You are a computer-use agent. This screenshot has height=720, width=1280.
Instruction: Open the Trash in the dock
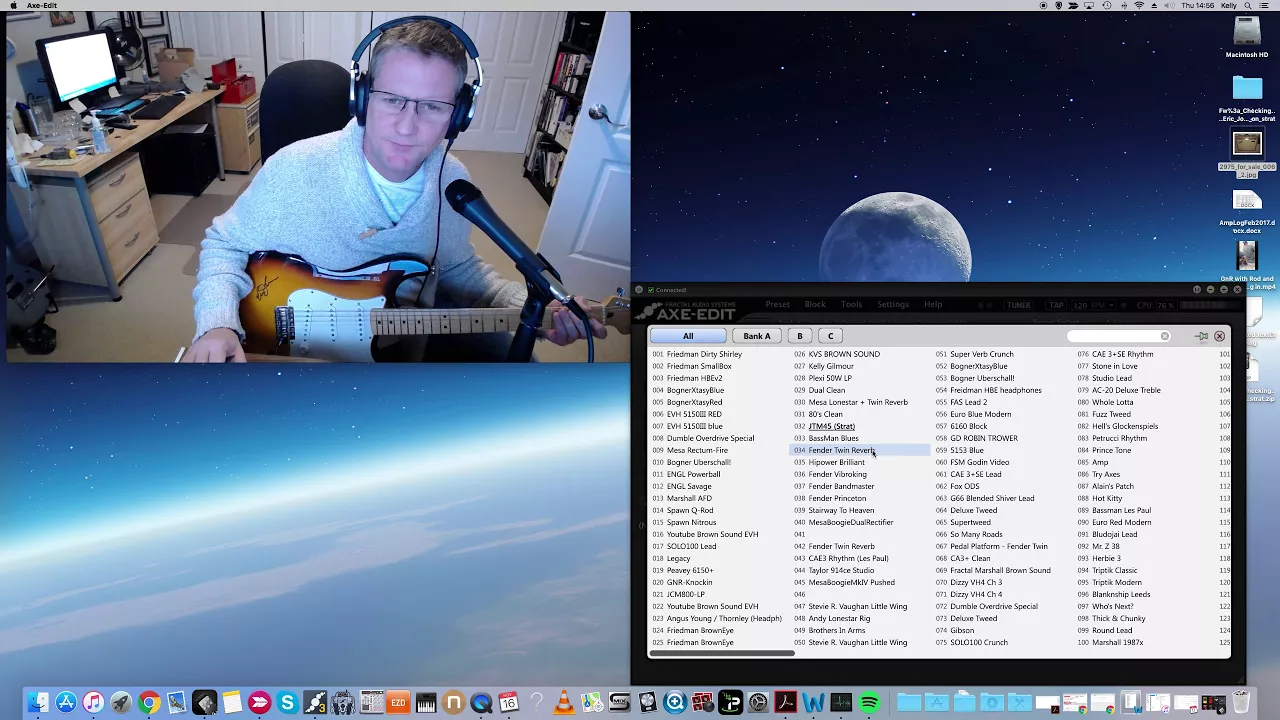pyautogui.click(x=1241, y=703)
